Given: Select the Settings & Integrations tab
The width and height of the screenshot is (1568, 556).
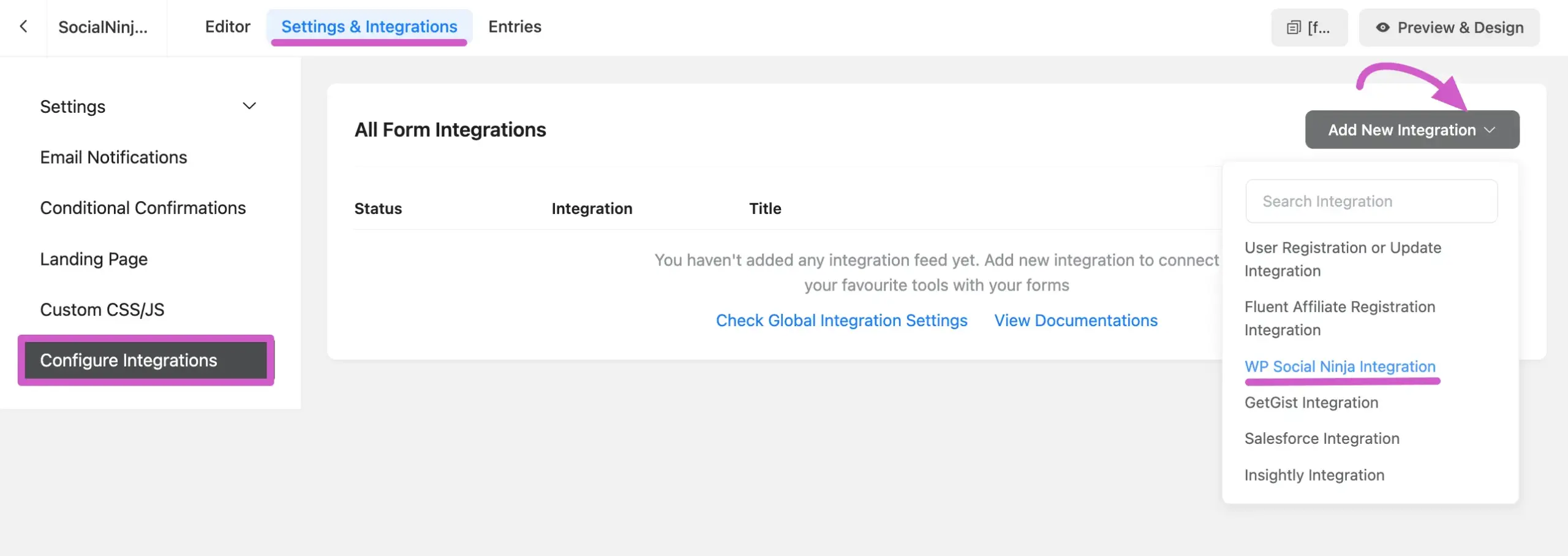Looking at the screenshot, I should click(x=368, y=26).
